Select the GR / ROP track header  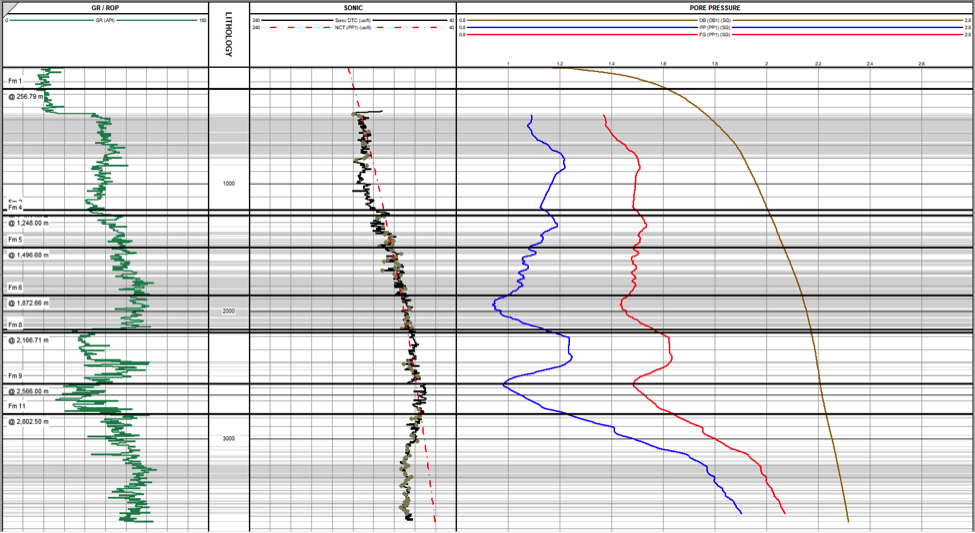click(106, 8)
